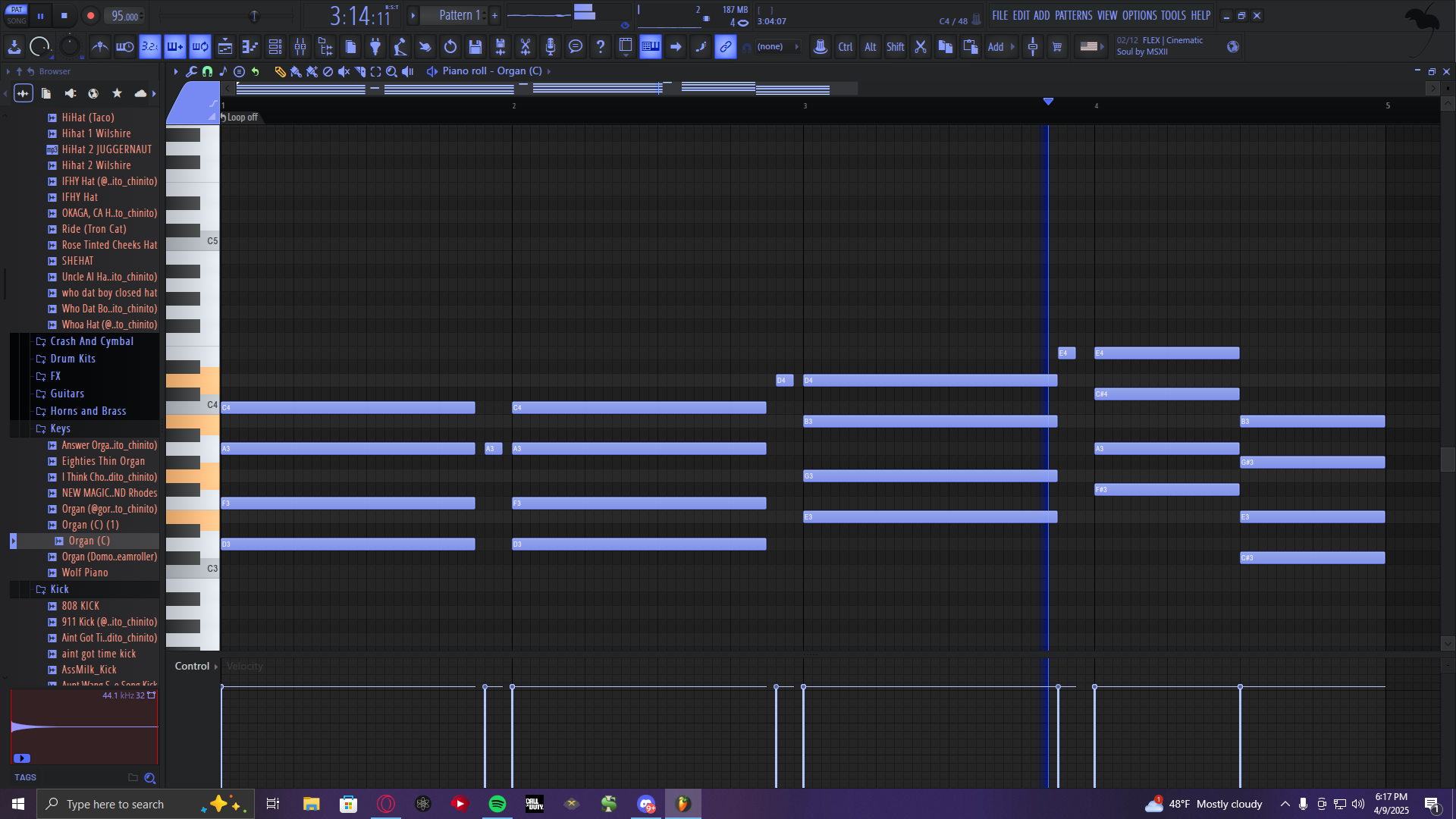Click the save project floppy icon
The image size is (1456, 819).
pyautogui.click(x=475, y=47)
